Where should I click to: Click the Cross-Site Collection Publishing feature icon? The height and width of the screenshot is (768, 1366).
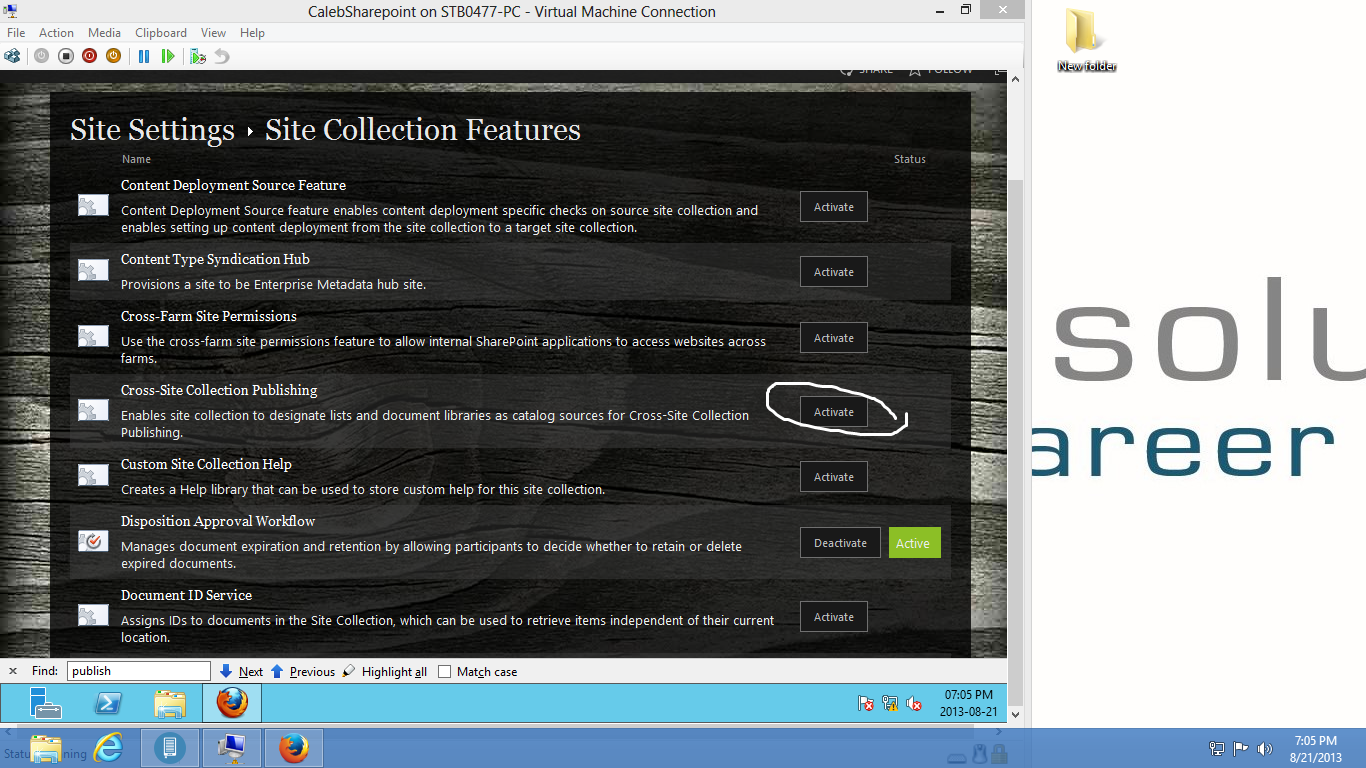(93, 411)
